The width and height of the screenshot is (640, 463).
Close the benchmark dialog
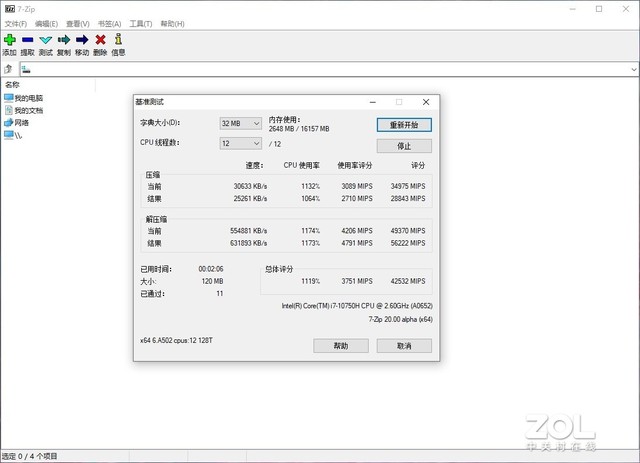(x=426, y=102)
